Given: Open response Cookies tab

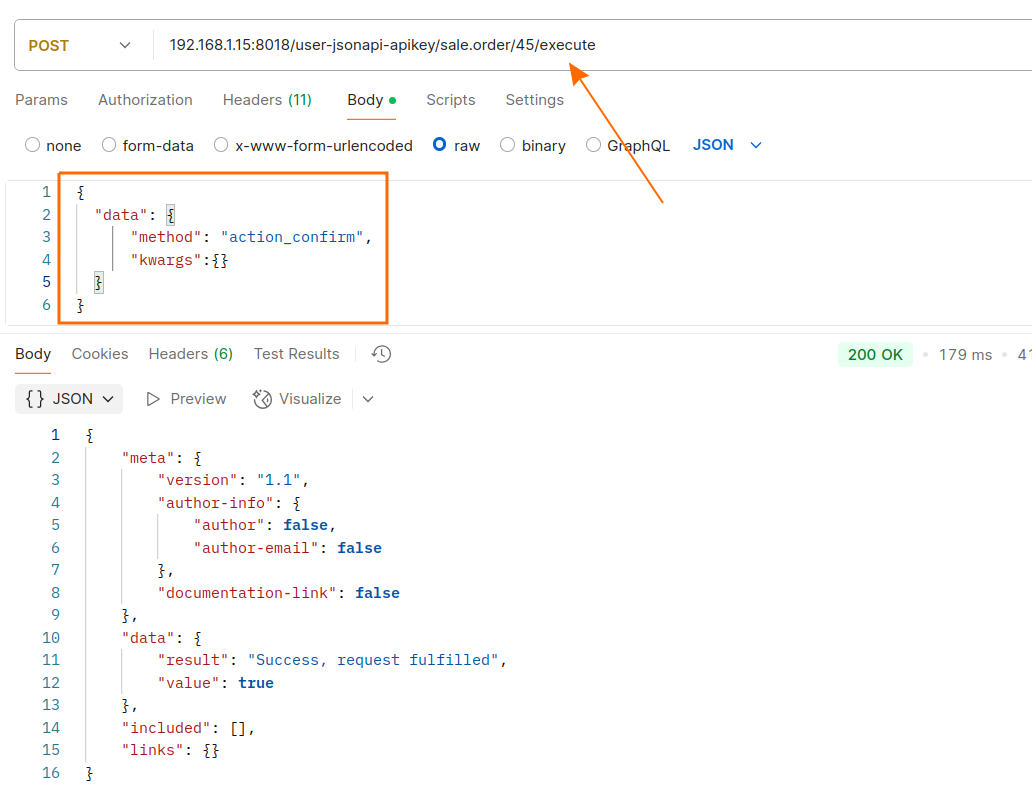Looking at the screenshot, I should click(x=100, y=354).
